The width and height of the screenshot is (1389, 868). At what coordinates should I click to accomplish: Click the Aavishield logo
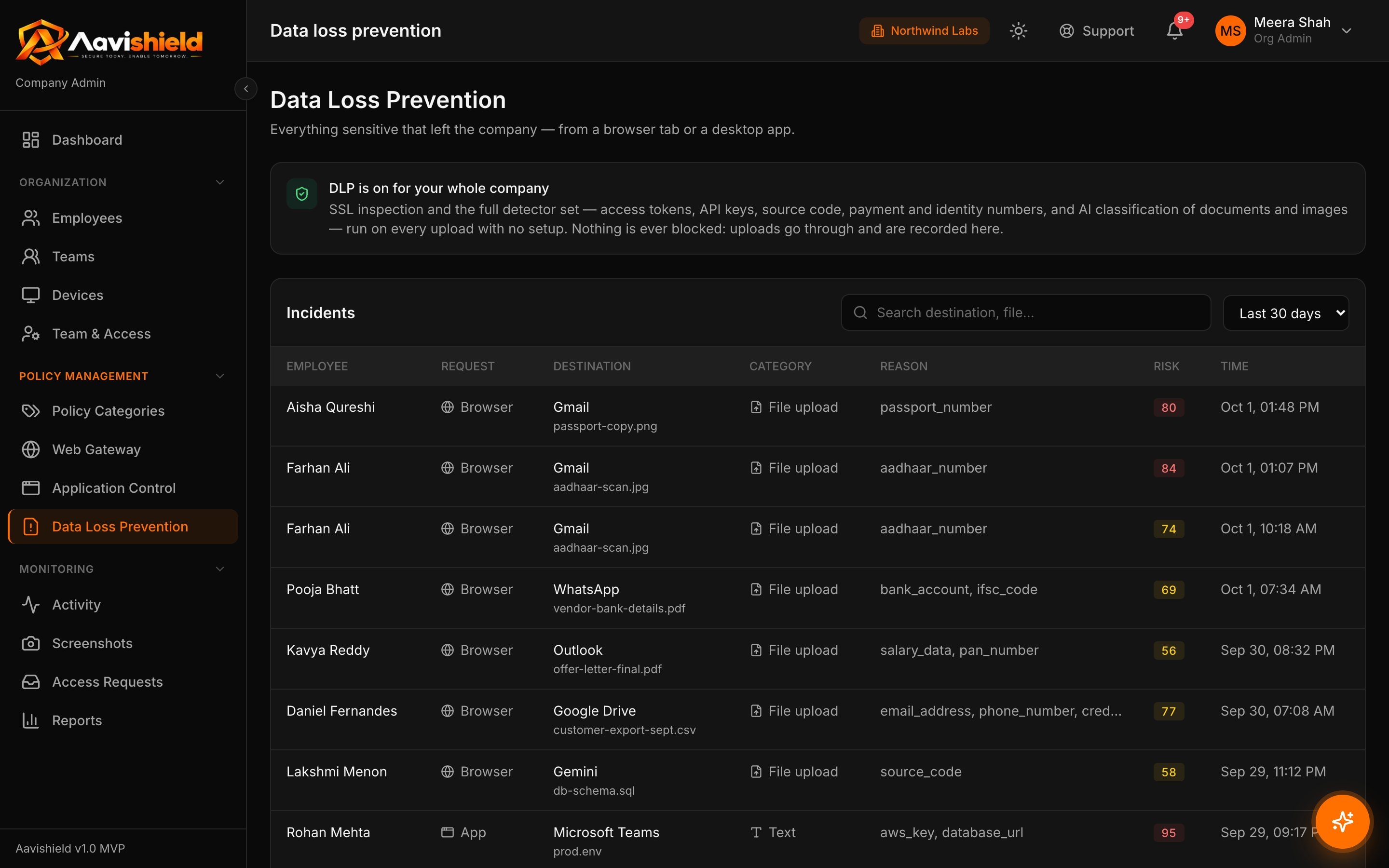[x=109, y=42]
